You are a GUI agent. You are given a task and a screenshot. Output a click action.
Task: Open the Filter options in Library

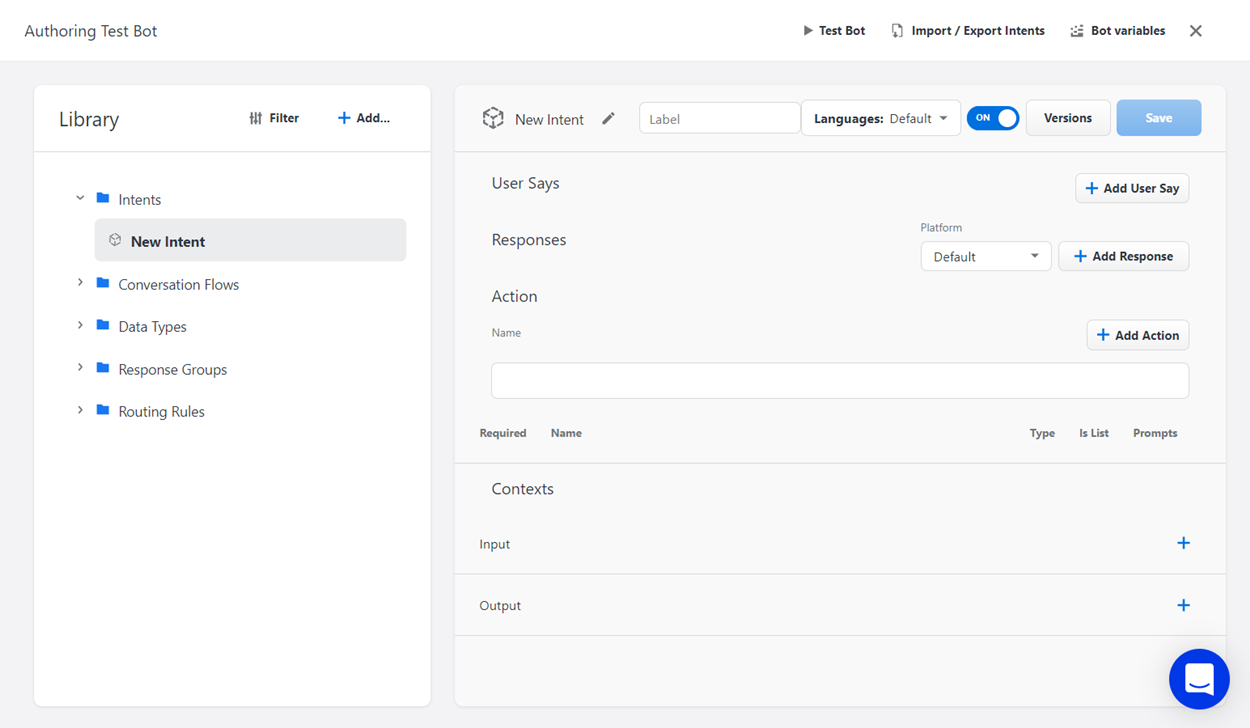pos(274,118)
